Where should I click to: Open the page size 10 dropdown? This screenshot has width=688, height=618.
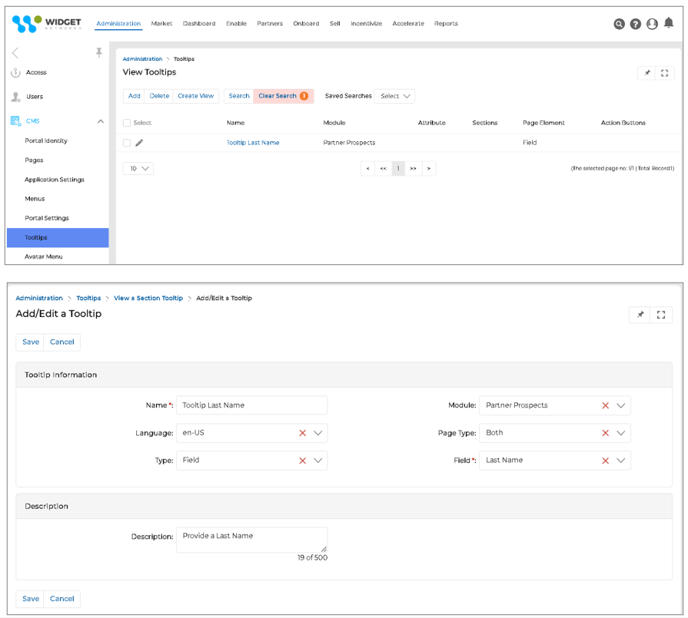pos(139,169)
